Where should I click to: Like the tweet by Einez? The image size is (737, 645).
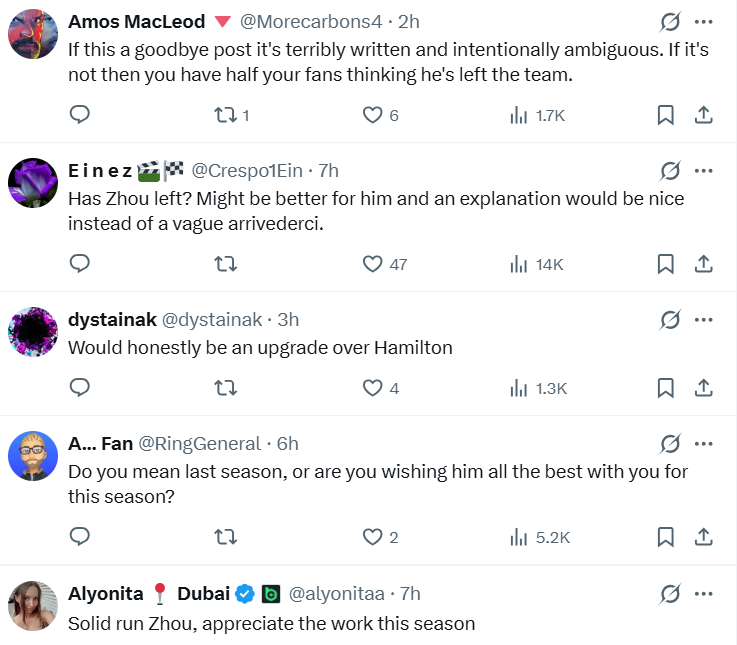373,264
